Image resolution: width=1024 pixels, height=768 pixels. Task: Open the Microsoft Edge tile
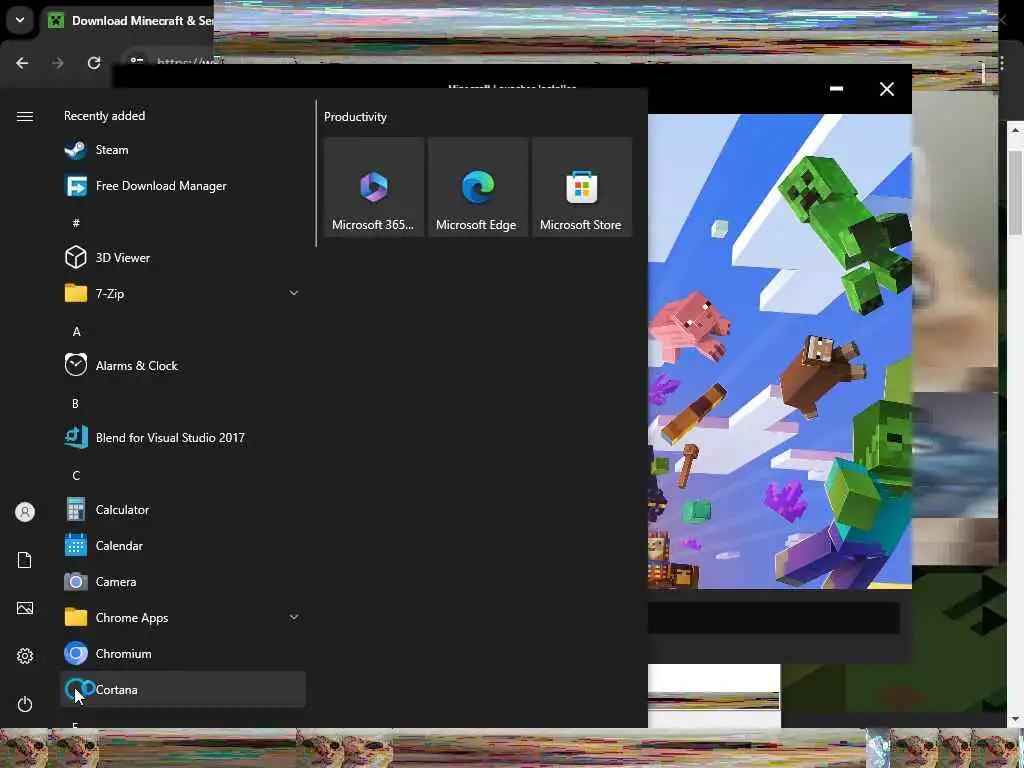coord(477,187)
